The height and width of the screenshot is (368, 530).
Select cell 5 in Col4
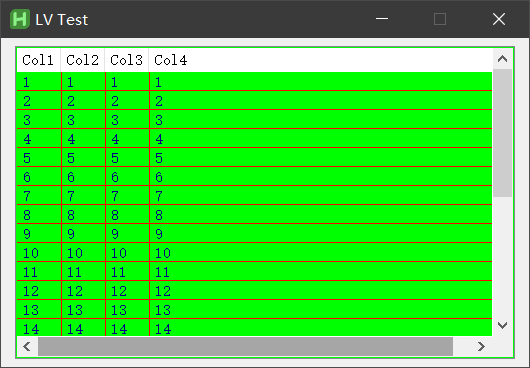[x=321, y=157]
